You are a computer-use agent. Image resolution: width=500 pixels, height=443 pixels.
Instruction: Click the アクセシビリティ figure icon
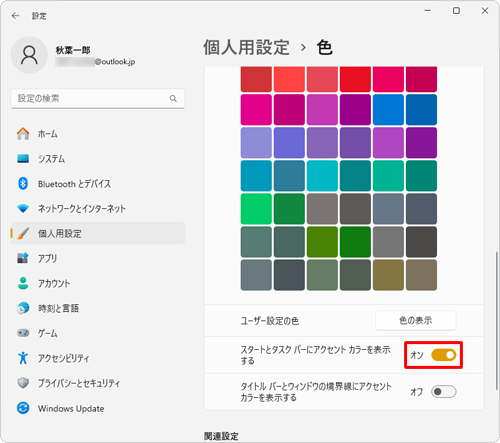tap(23, 358)
